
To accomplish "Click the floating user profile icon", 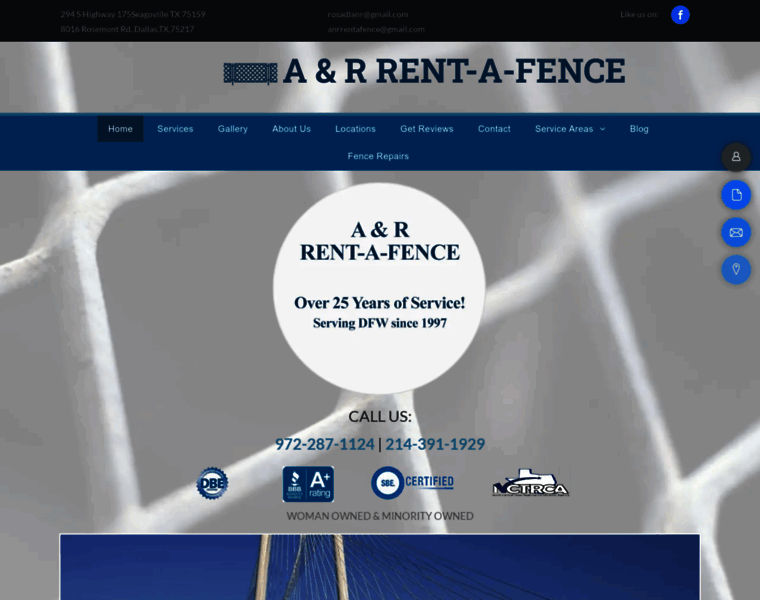I will (736, 157).
